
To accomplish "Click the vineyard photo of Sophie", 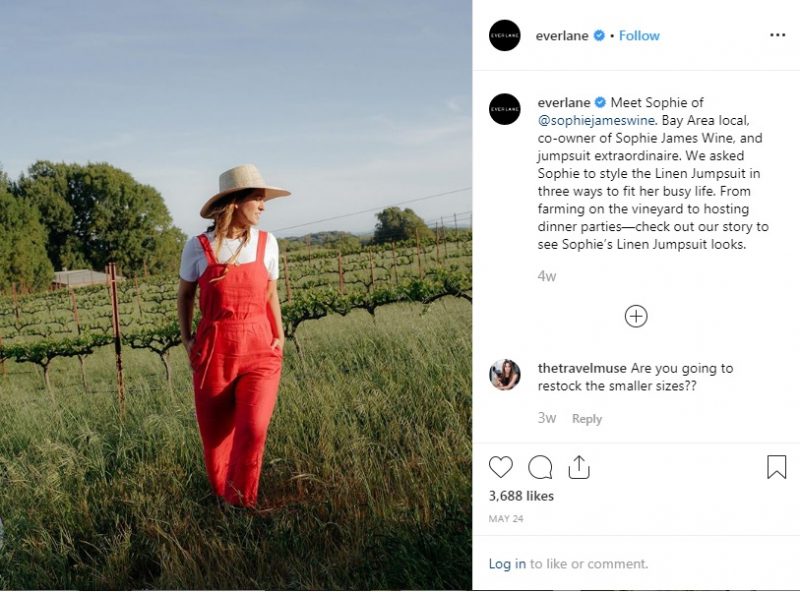I will click(x=236, y=295).
